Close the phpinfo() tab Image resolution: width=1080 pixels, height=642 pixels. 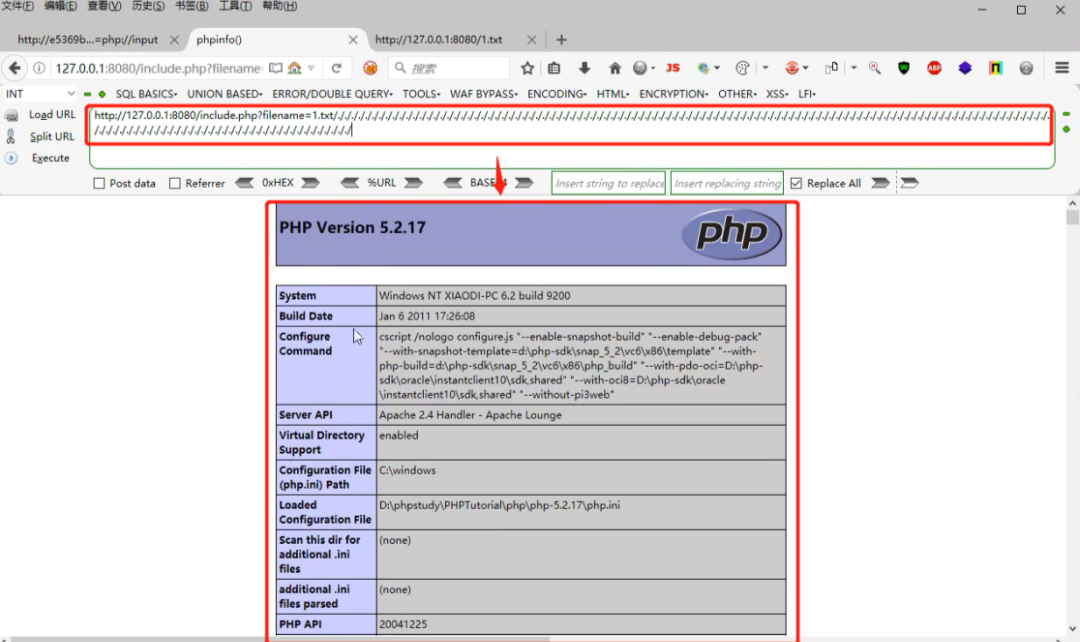tap(353, 40)
